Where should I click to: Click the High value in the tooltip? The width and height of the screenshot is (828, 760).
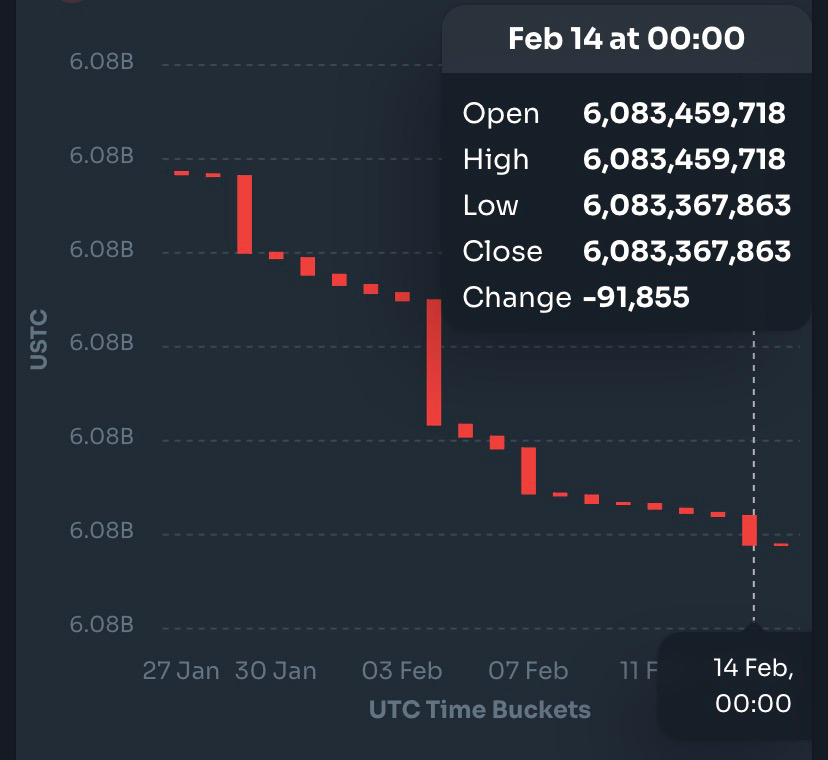[x=684, y=159]
